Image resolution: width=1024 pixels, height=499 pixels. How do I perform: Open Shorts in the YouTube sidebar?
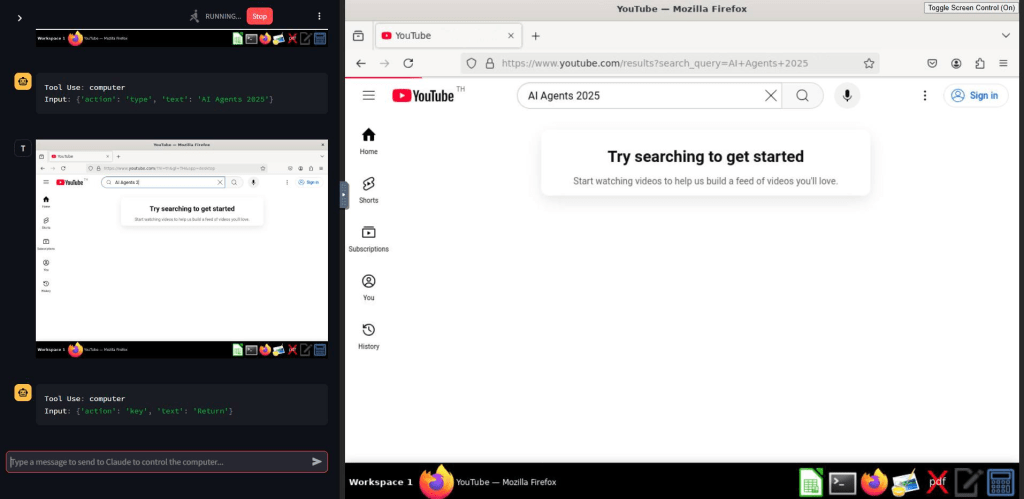tap(368, 189)
